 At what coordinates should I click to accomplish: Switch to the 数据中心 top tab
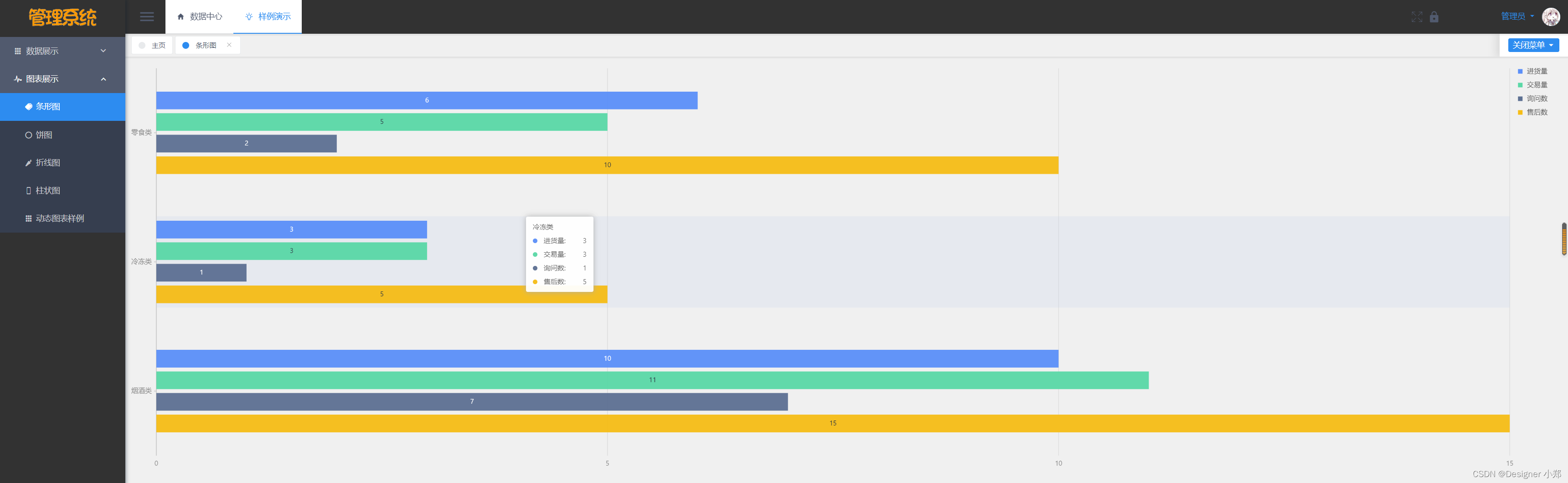200,16
